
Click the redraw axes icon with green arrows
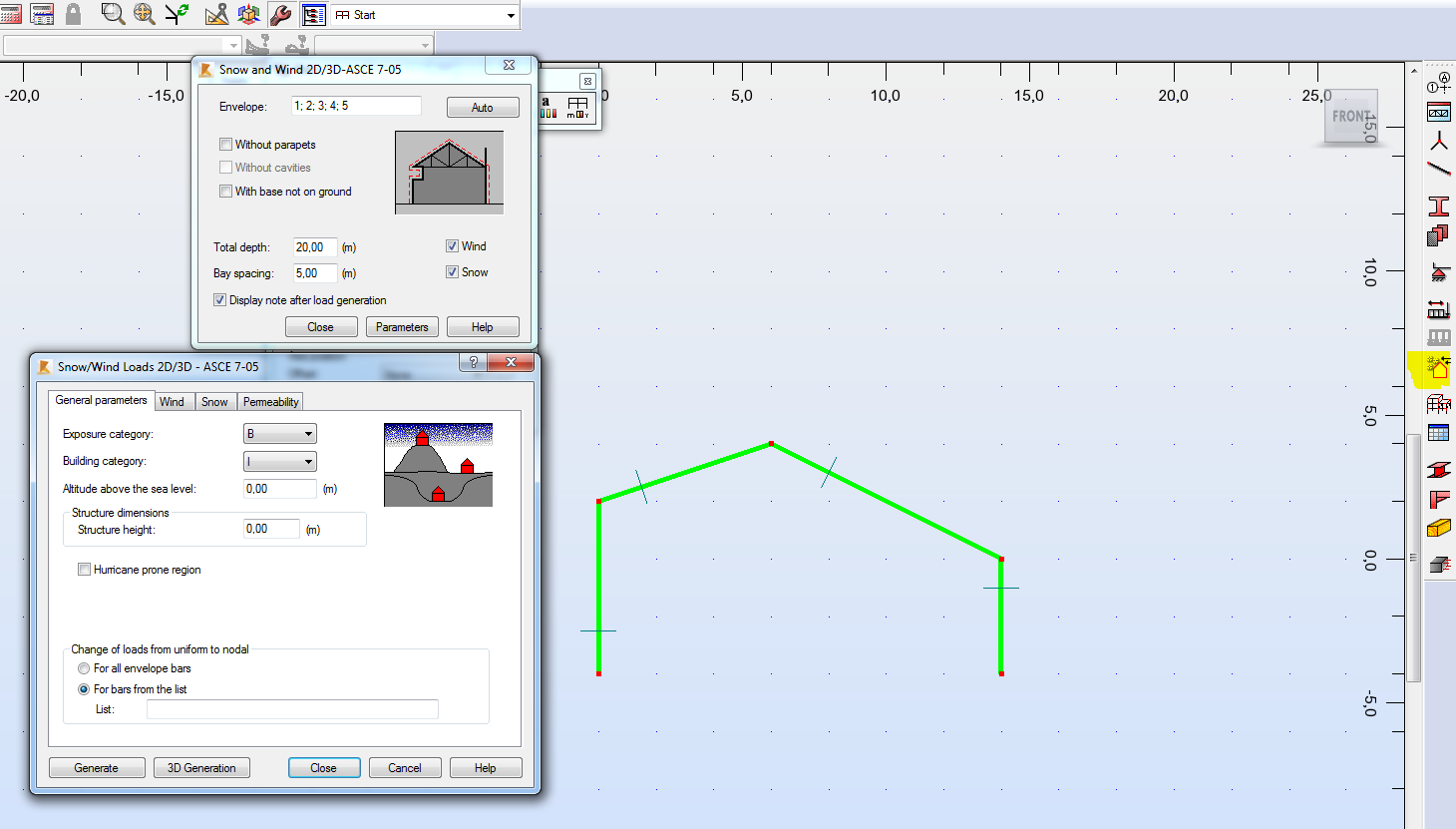pyautogui.click(x=177, y=14)
